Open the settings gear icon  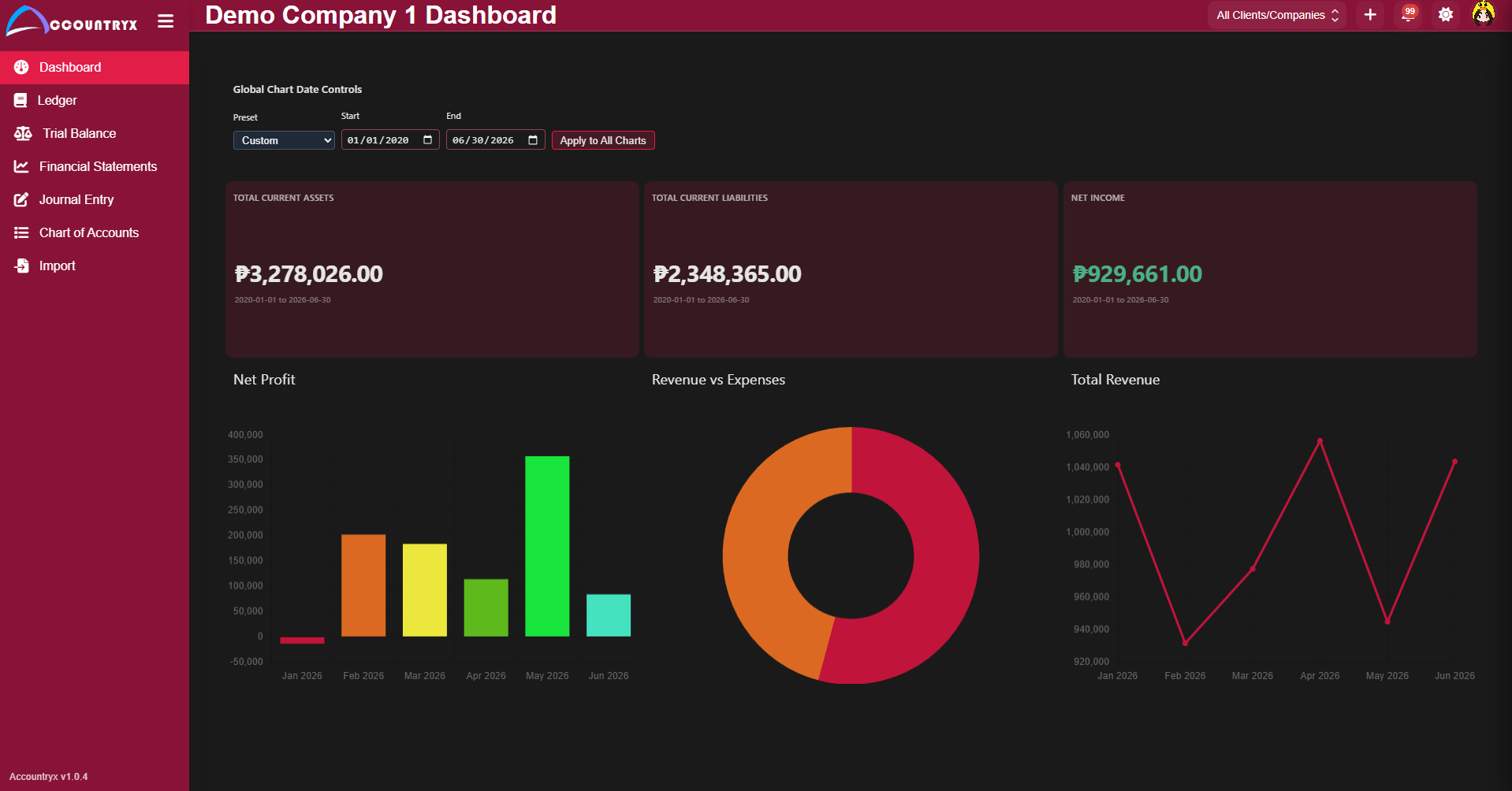tap(1446, 15)
